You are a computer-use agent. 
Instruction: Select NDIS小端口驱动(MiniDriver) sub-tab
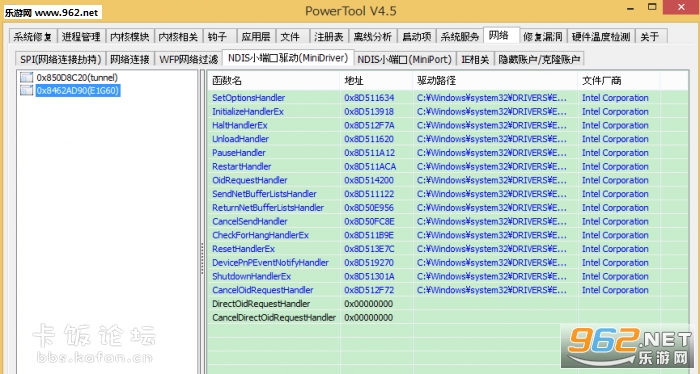288,58
